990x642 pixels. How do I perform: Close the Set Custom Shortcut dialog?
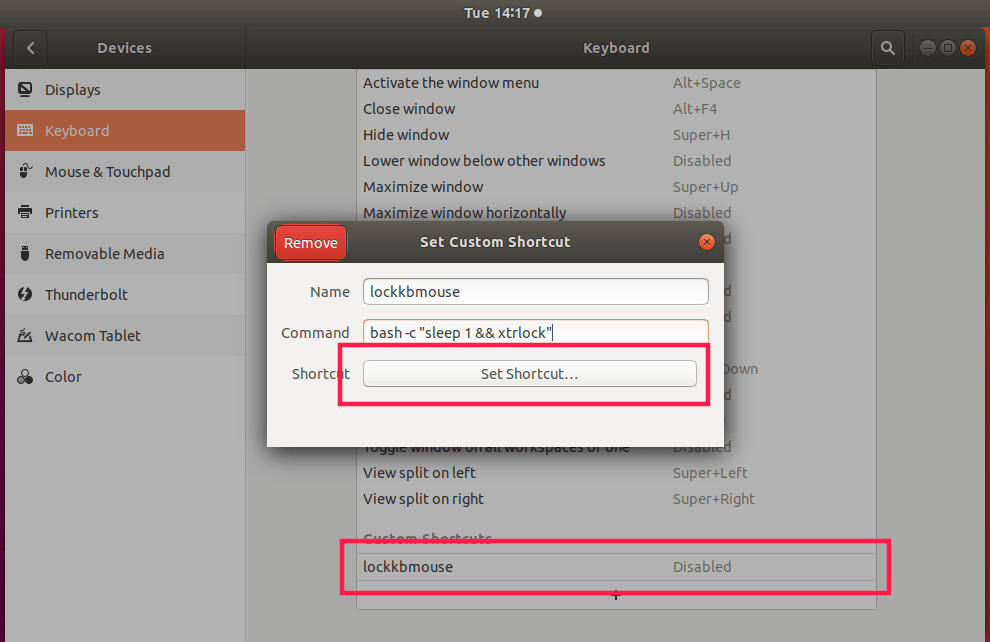[x=707, y=242]
